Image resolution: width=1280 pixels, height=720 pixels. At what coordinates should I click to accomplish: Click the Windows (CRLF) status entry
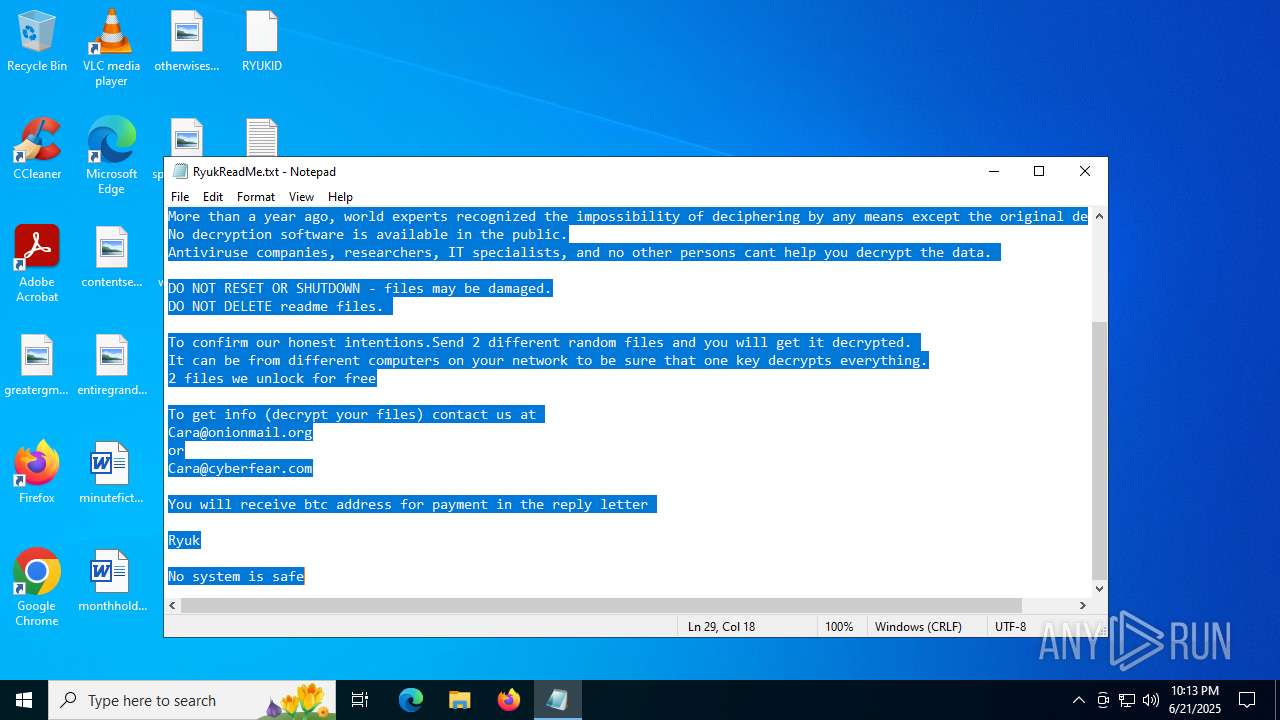tap(918, 626)
